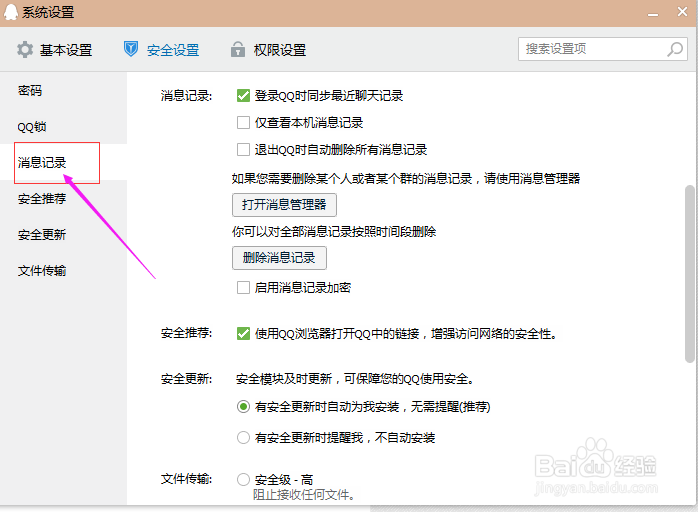698x512 pixels.
Task: Select QQ锁 in the left sidebar
Action: [32, 127]
